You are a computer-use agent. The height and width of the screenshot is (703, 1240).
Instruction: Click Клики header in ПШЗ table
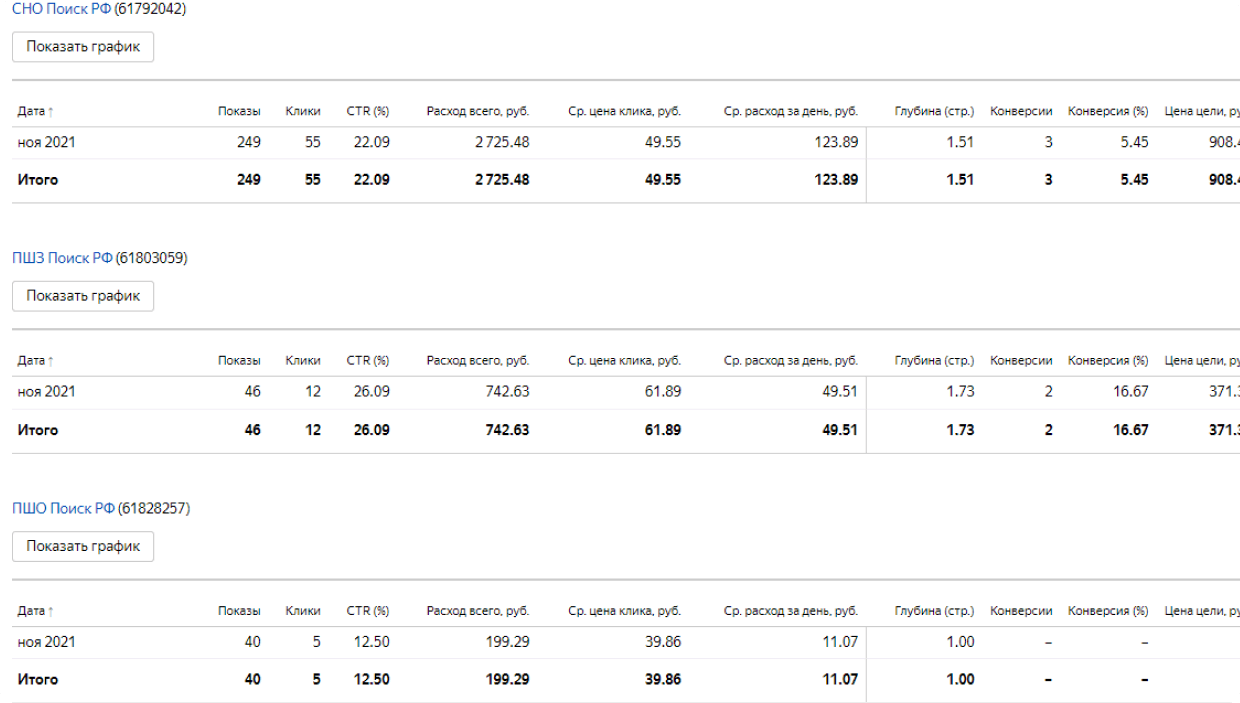[302, 360]
